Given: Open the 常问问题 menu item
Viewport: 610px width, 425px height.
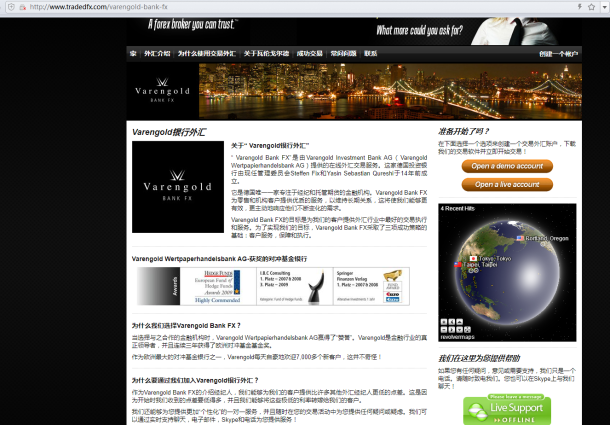Looking at the screenshot, I should click(343, 53).
